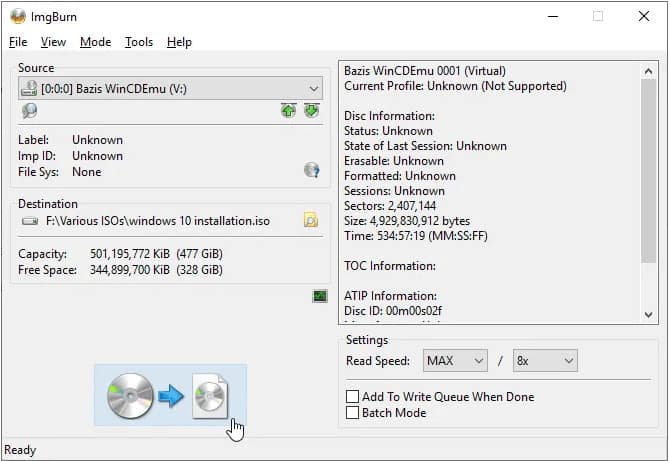Screen dimensions: 670x461
Task: Click the 'Disc Information:' heading
Action: (389, 116)
